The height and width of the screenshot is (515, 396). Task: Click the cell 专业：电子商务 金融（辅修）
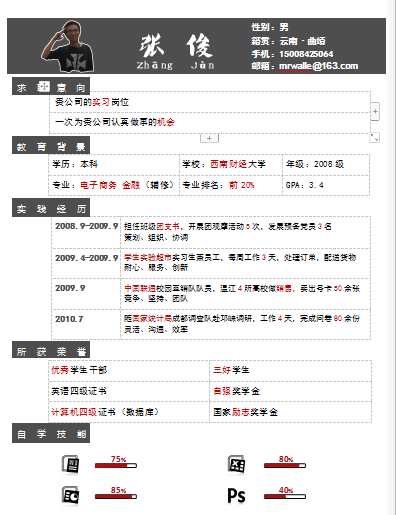(x=114, y=185)
